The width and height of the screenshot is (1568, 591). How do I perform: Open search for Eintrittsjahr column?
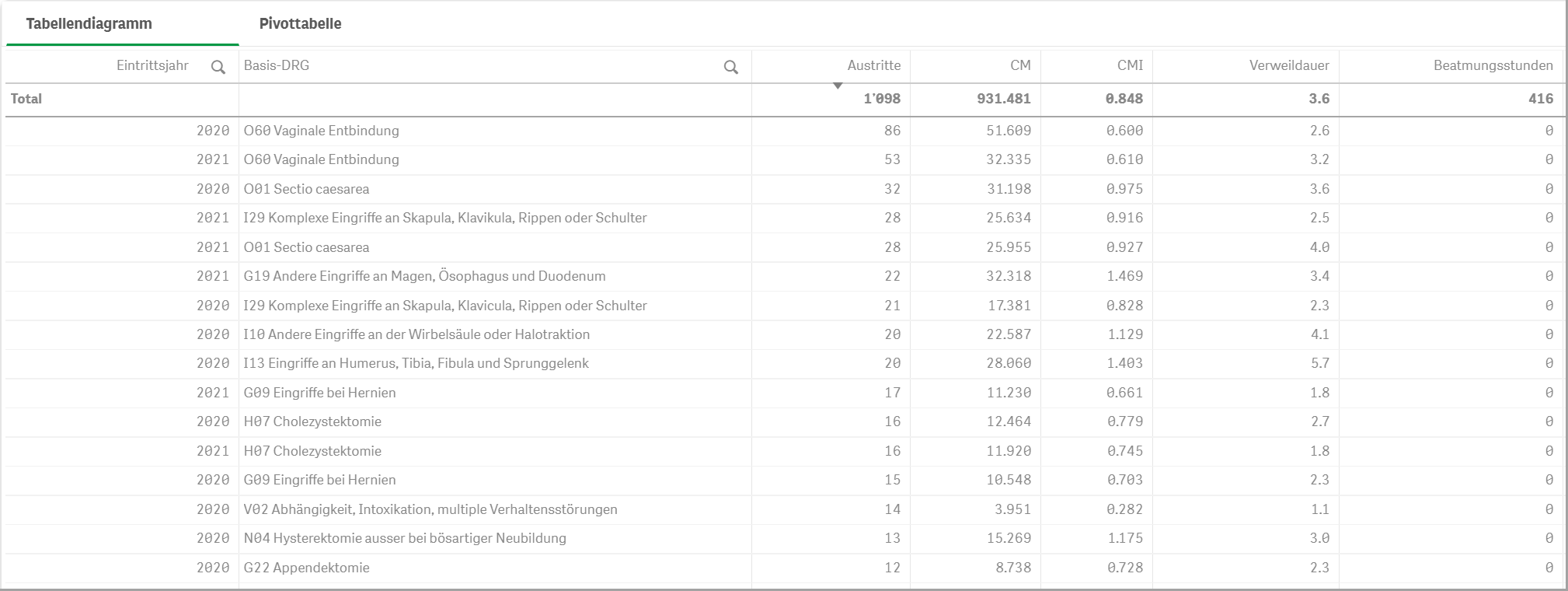pos(218,68)
